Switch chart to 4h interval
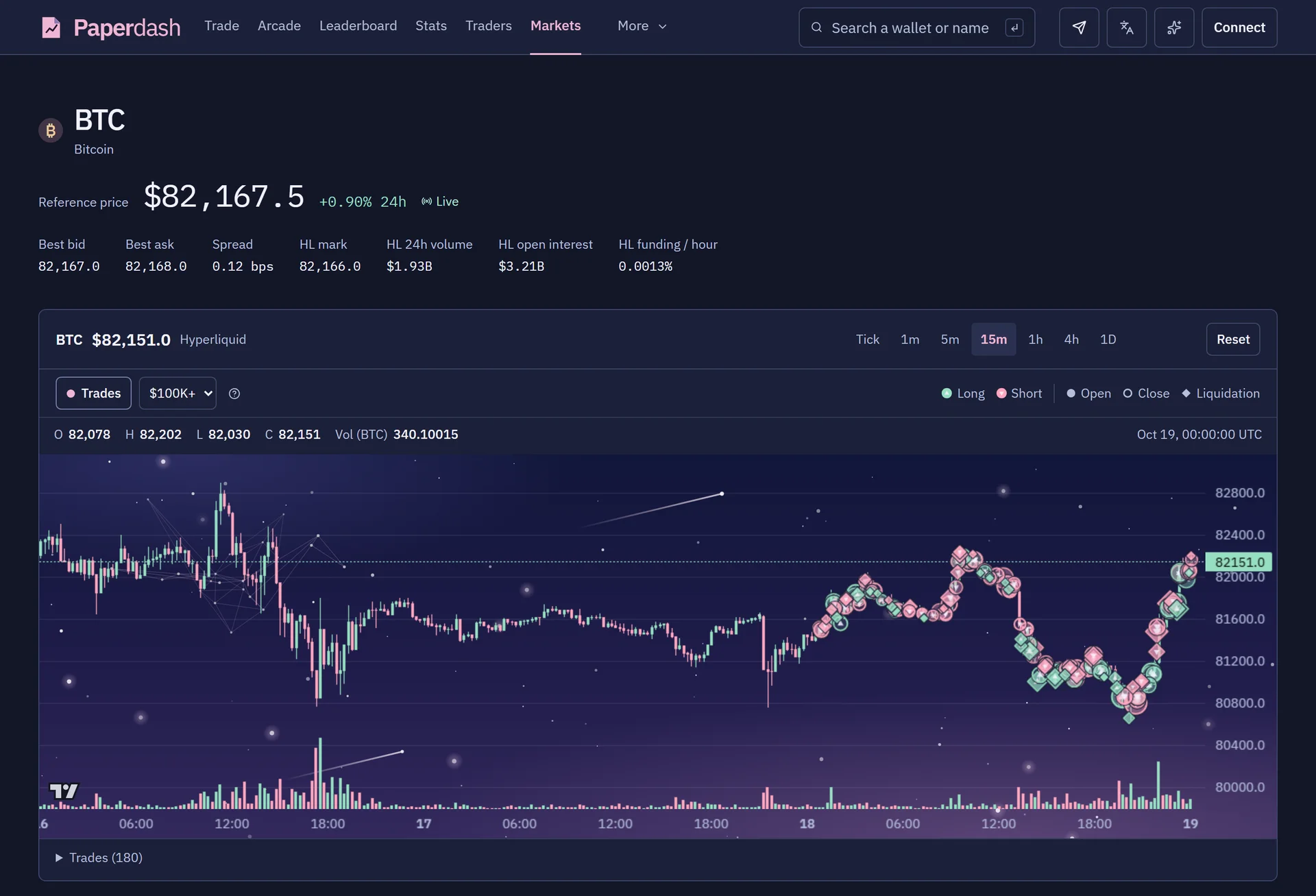 pyautogui.click(x=1071, y=339)
